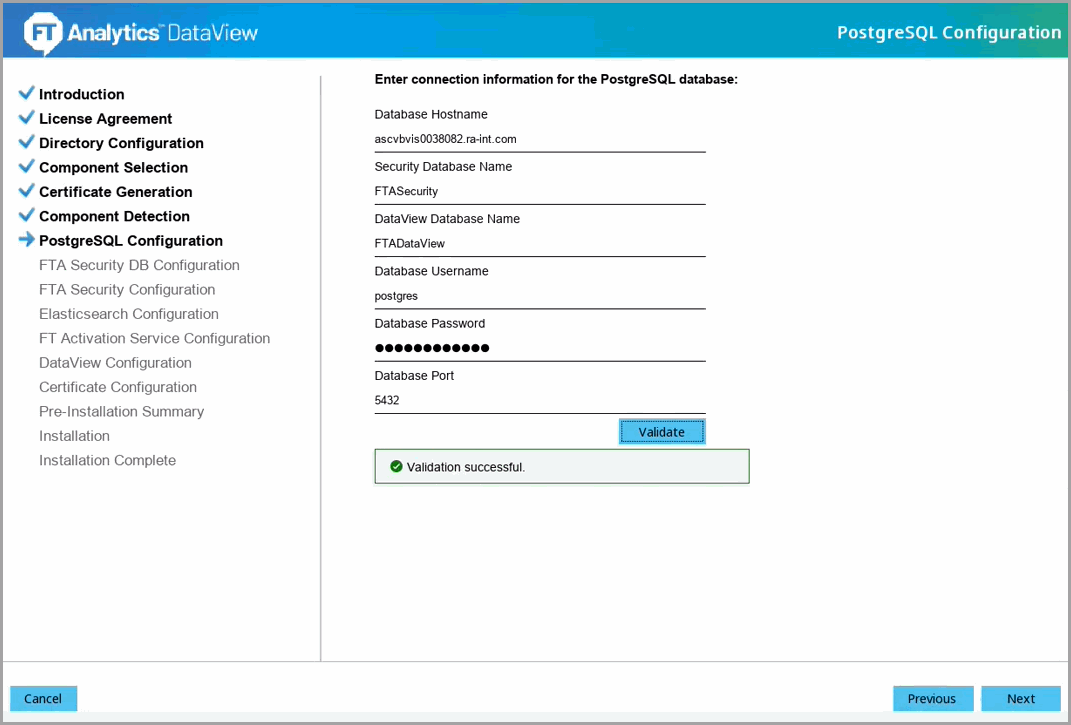
Task: Go back using the Previous button
Action: (x=932, y=699)
